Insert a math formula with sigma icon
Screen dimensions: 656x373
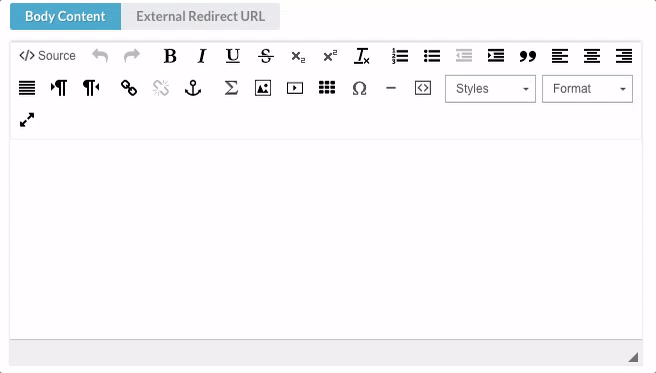[x=231, y=88]
